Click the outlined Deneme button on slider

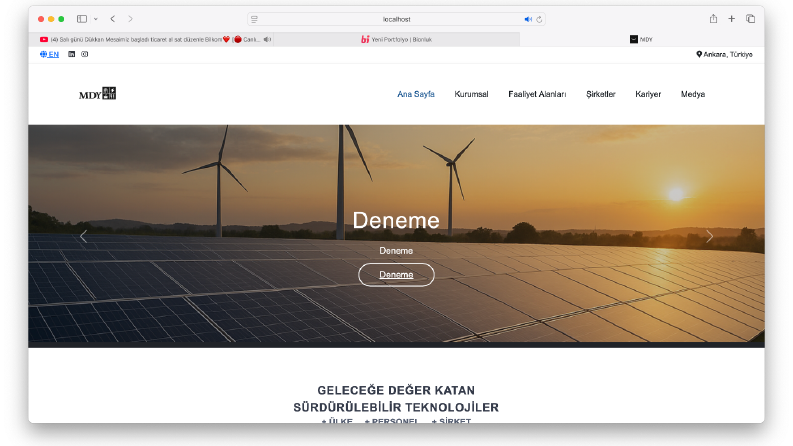[x=396, y=275]
